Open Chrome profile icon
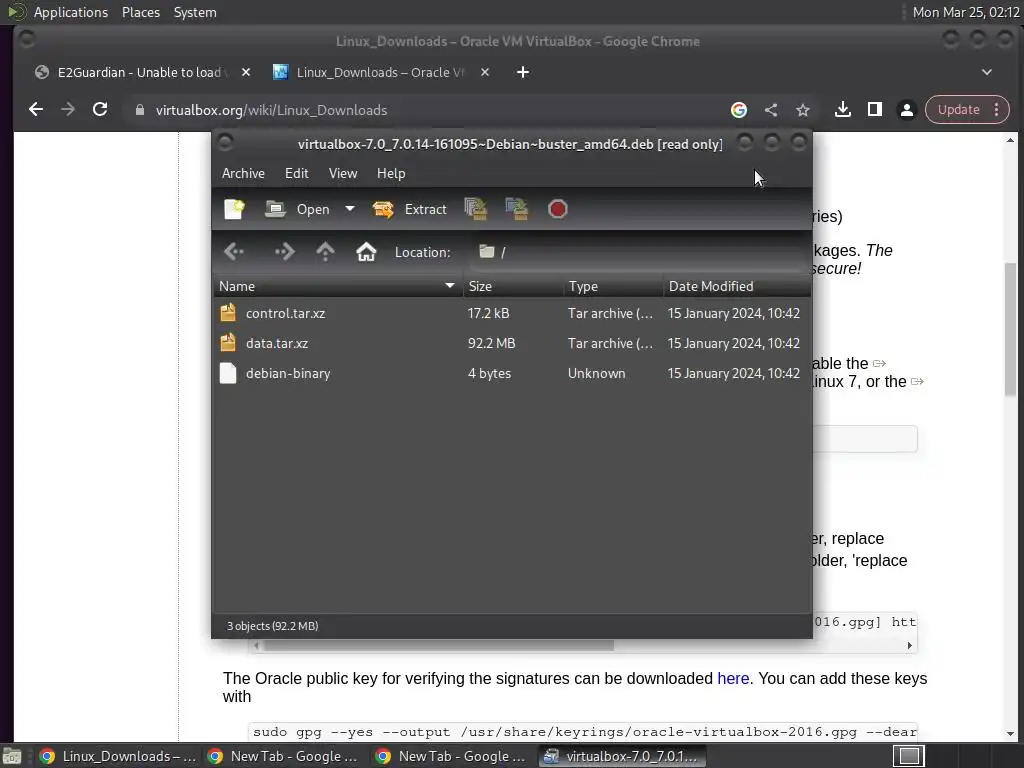1024x768 pixels. (906, 110)
